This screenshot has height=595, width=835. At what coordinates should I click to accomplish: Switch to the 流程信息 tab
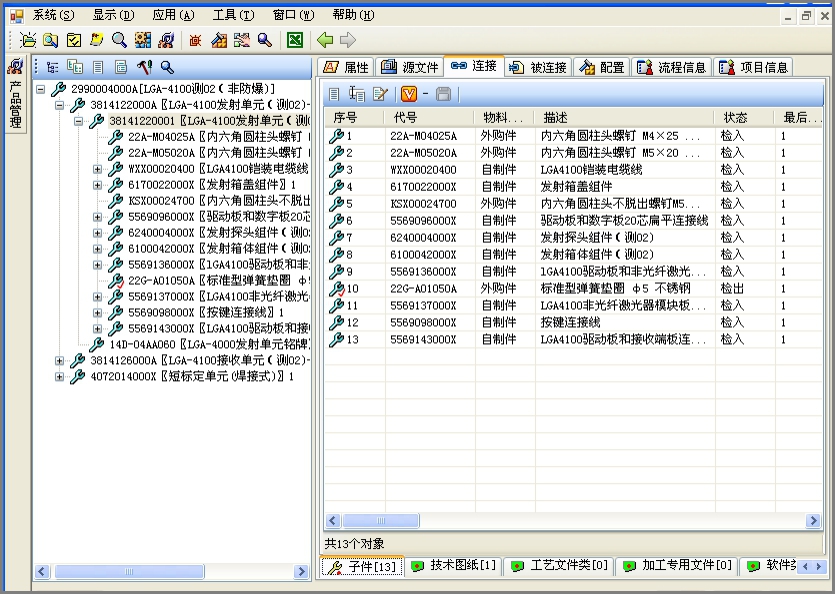click(671, 67)
